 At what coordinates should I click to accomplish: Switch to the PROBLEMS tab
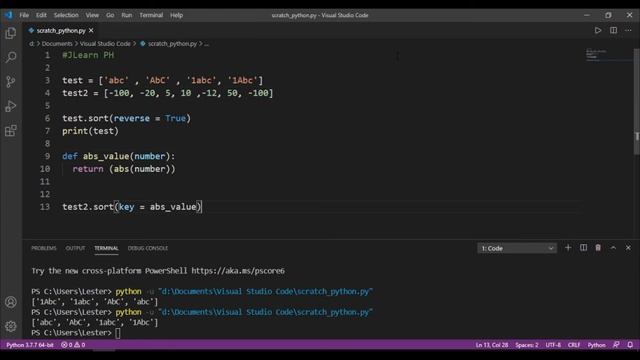click(44, 248)
